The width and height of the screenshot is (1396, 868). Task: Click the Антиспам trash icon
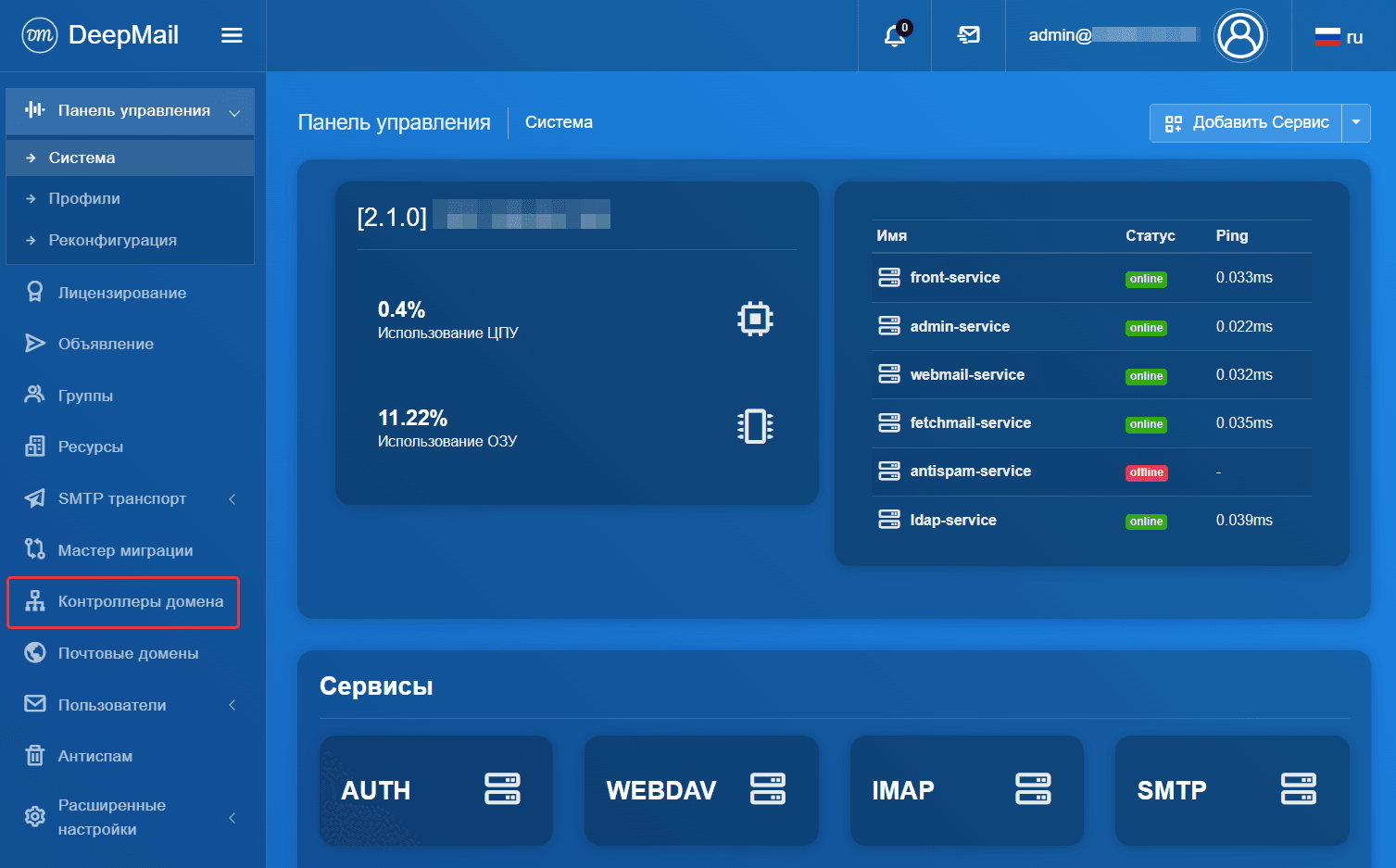35,756
